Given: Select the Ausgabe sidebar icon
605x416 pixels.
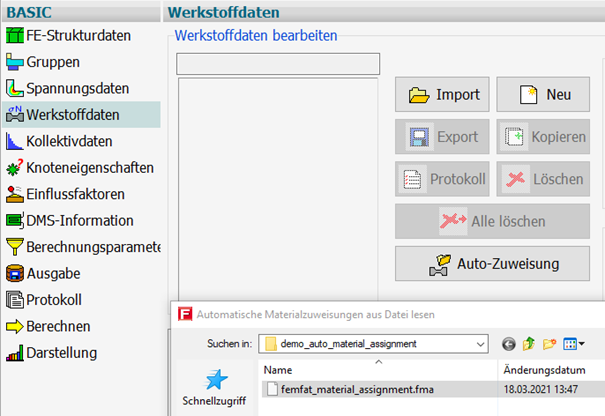Looking at the screenshot, I should click(x=15, y=273).
